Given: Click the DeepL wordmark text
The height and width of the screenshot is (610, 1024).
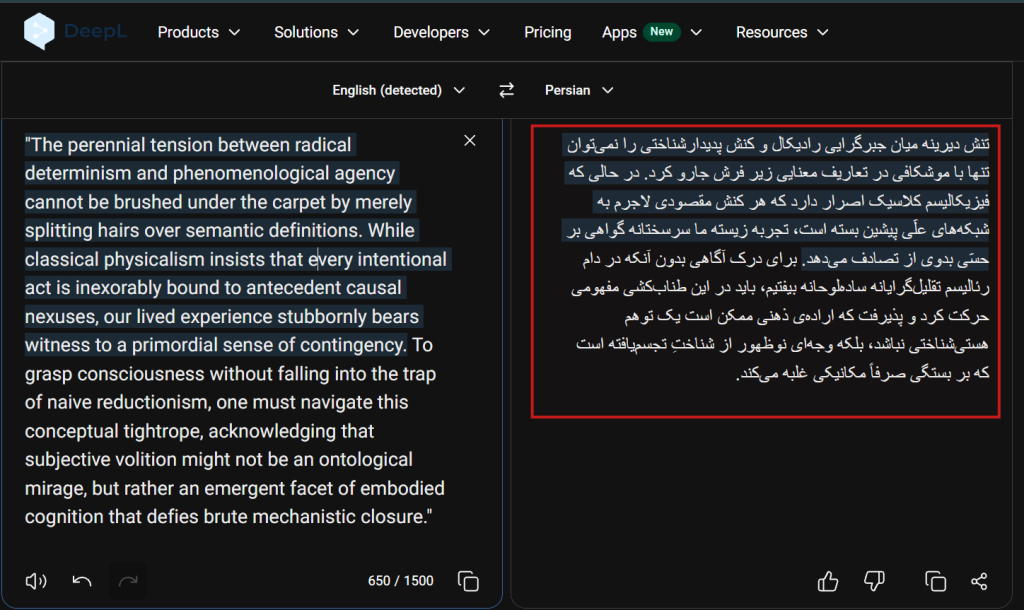Looking at the screenshot, I should (x=95, y=31).
